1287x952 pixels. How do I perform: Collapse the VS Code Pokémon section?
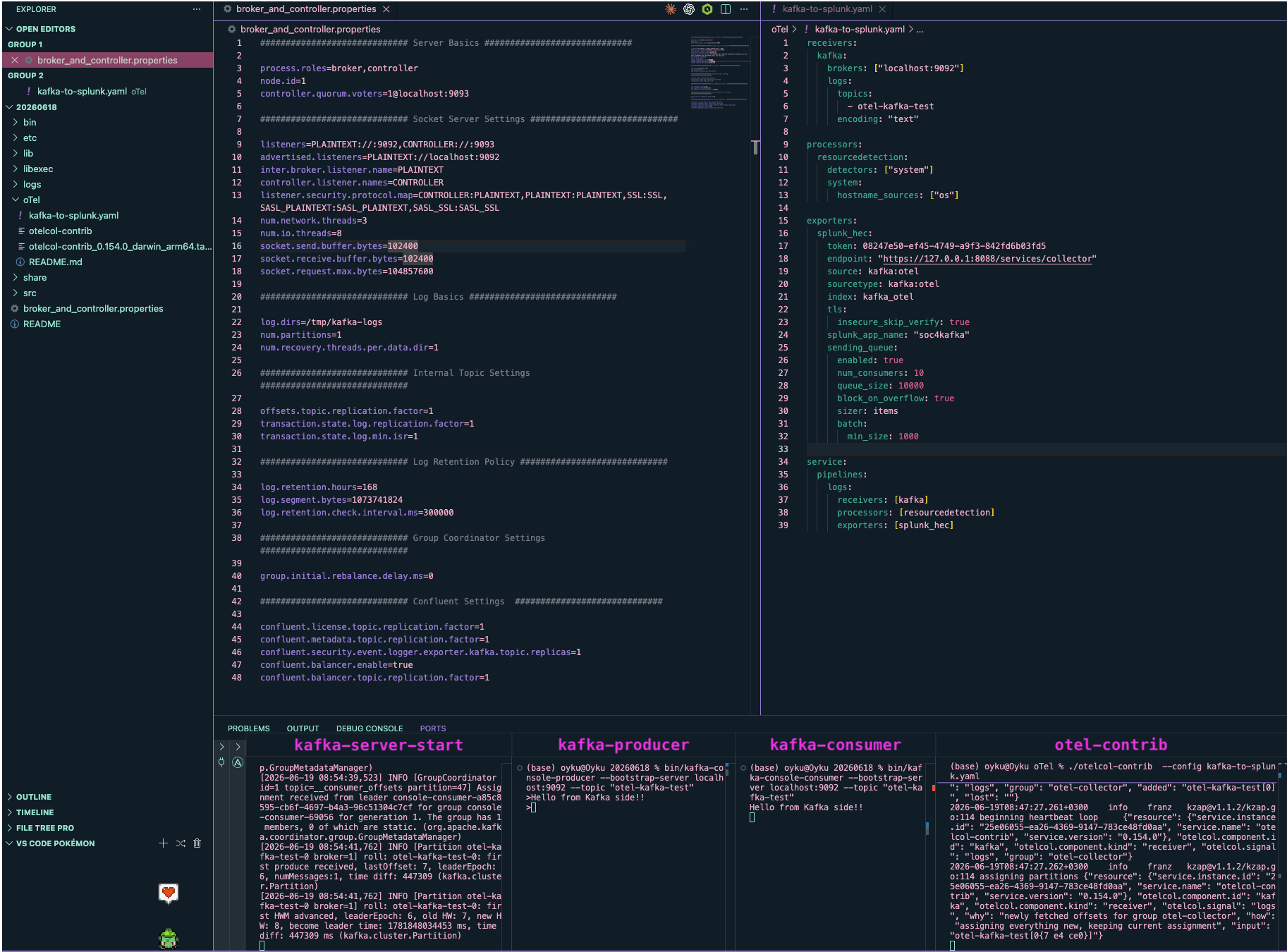coord(9,843)
